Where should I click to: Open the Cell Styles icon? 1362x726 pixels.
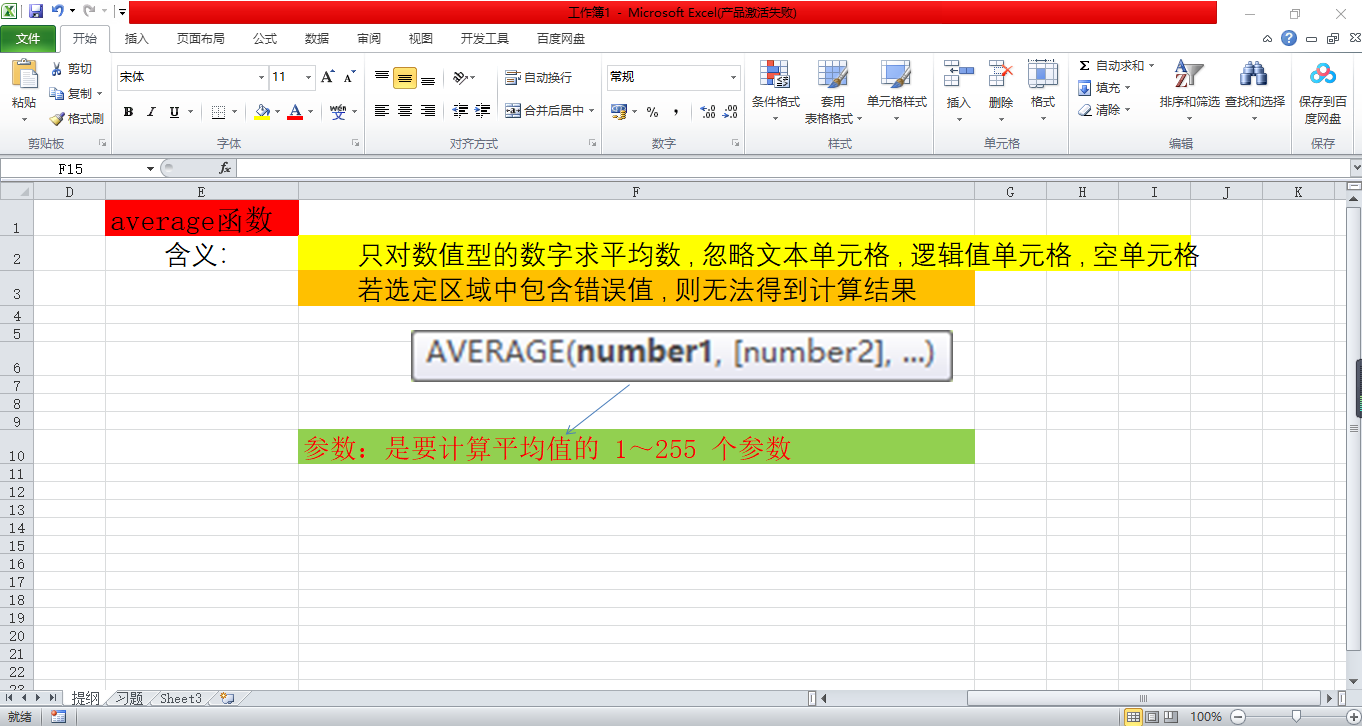point(896,74)
